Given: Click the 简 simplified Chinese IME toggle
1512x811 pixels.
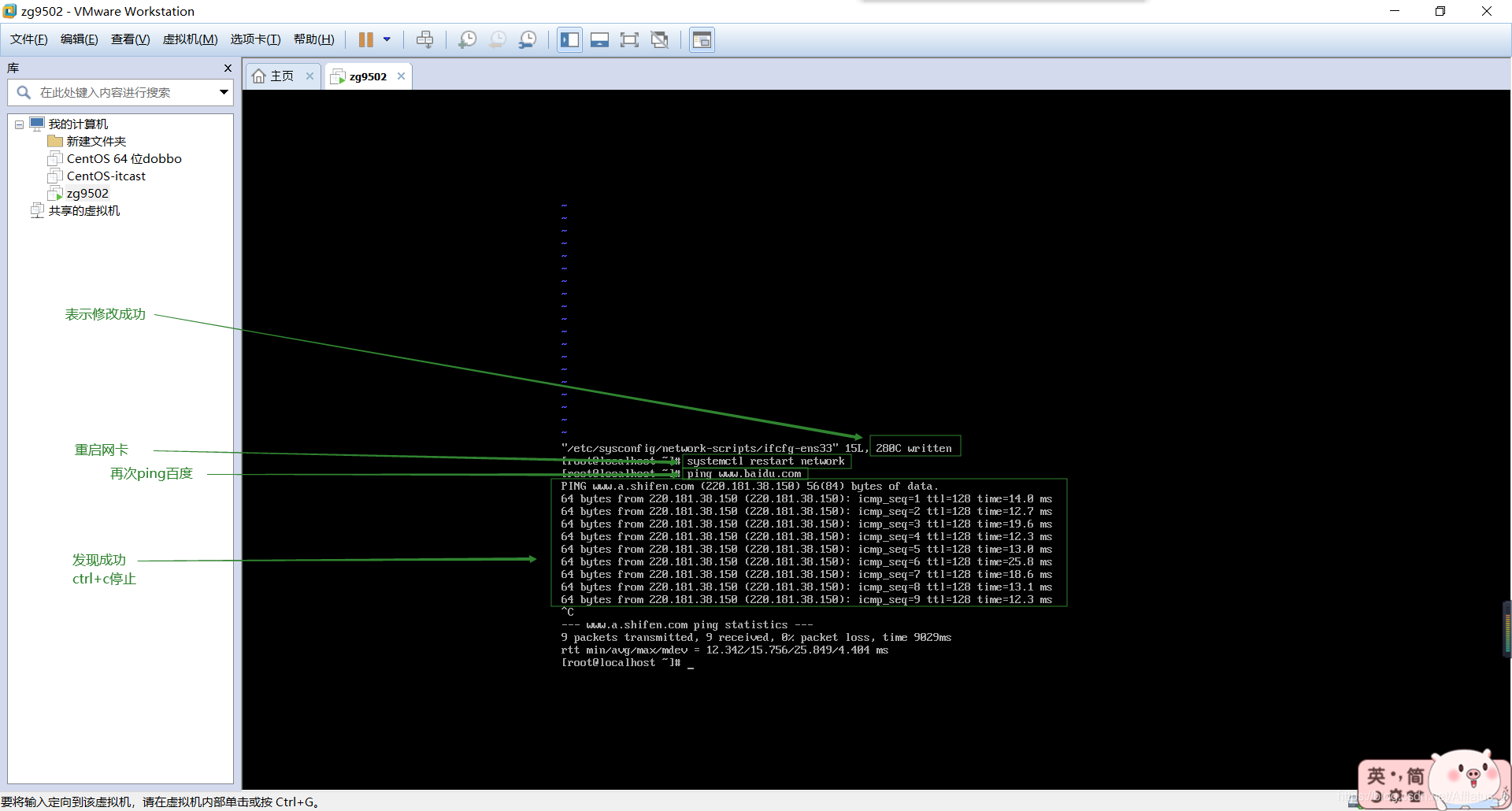Looking at the screenshot, I should pyautogui.click(x=1414, y=776).
